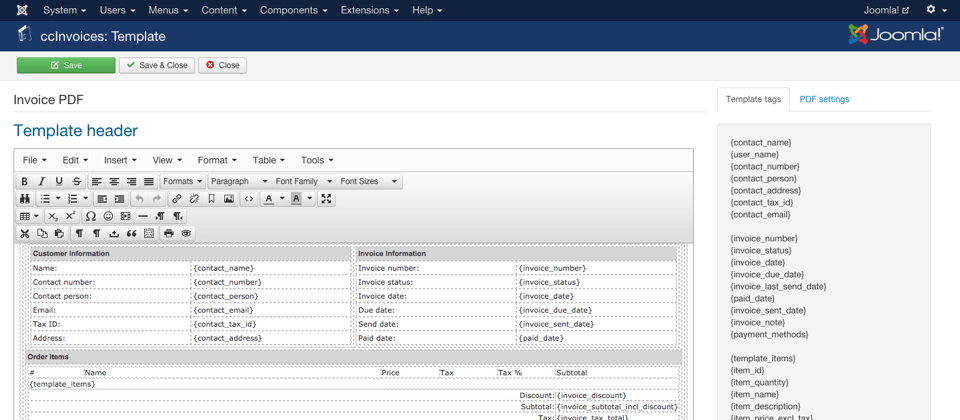
Task: Toggle bold formatting in editor toolbar
Action: click(x=25, y=182)
